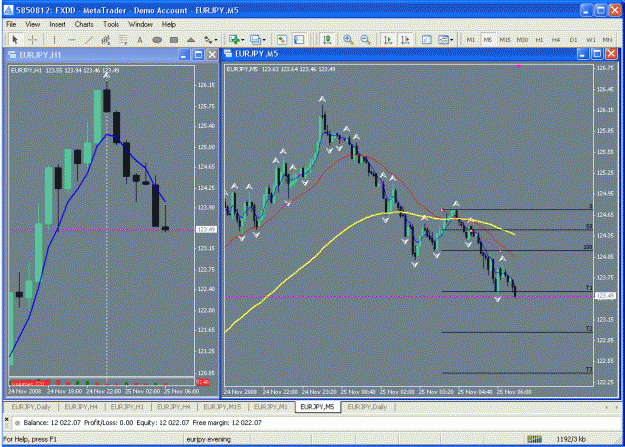Viewport: 625px width, 447px height.
Task: Pick the Fibonacci retracement tool
Action: (123, 39)
